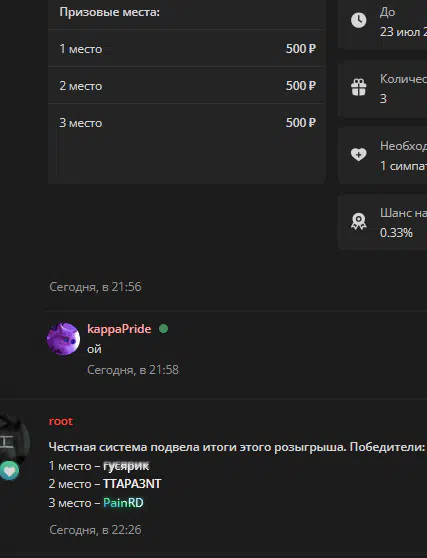The width and height of the screenshot is (427, 558).
Task: Select the 1 место prize row
Action: click(186, 48)
